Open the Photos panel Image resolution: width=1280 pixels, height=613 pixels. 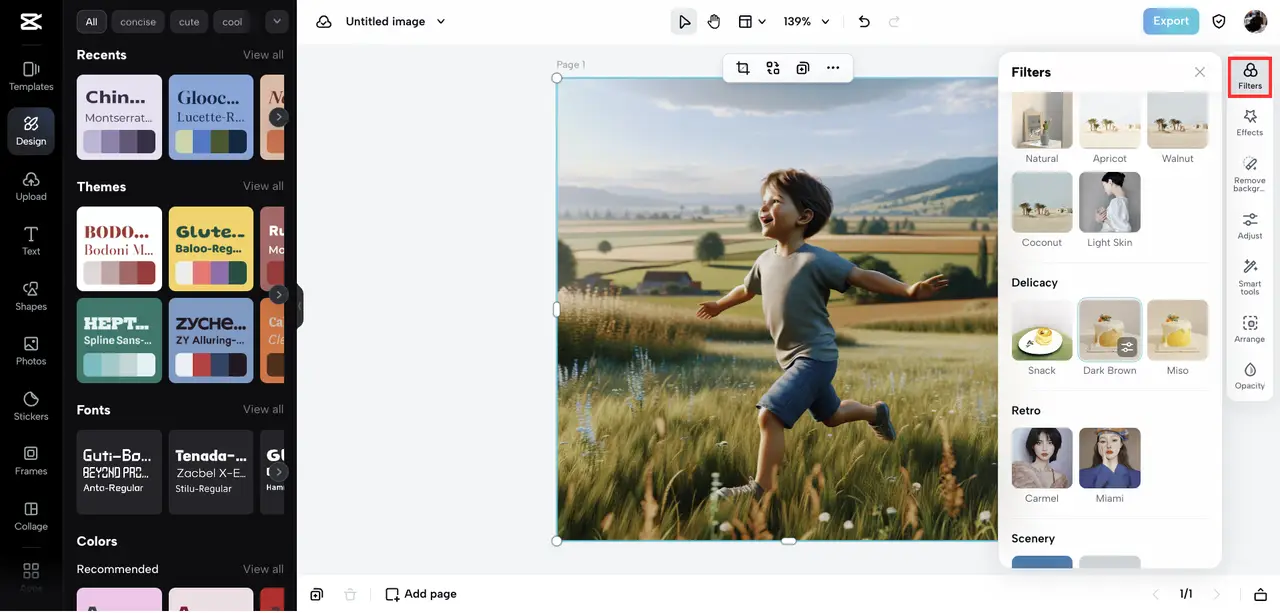[31, 351]
